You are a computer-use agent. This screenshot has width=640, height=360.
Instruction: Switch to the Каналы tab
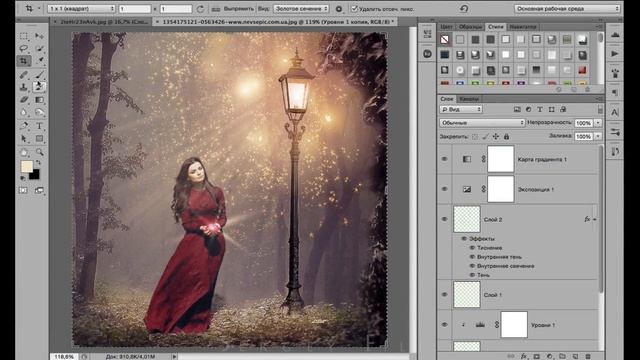(x=469, y=99)
